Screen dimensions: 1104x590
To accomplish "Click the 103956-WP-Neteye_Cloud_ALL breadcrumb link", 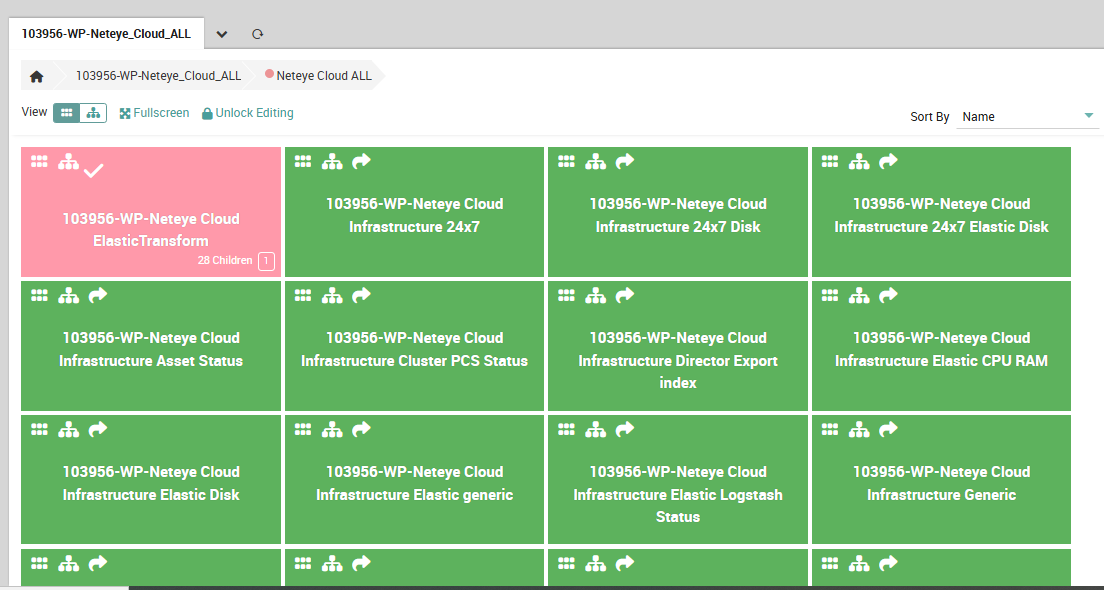I will [158, 76].
